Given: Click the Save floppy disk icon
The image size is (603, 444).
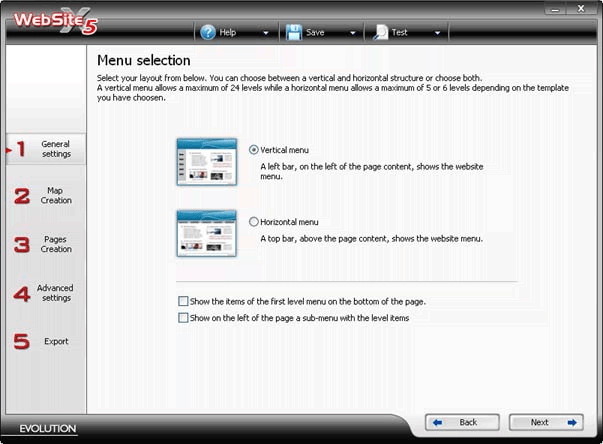Looking at the screenshot, I should (295, 32).
